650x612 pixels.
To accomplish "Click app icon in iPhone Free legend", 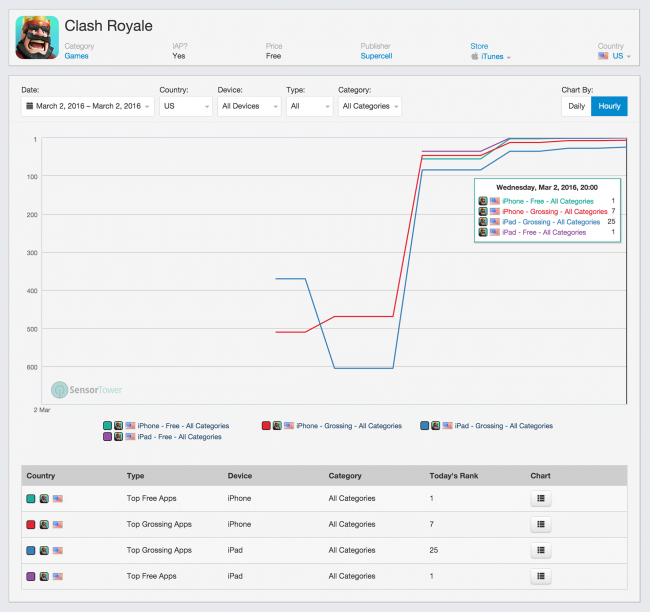I will tap(119, 425).
